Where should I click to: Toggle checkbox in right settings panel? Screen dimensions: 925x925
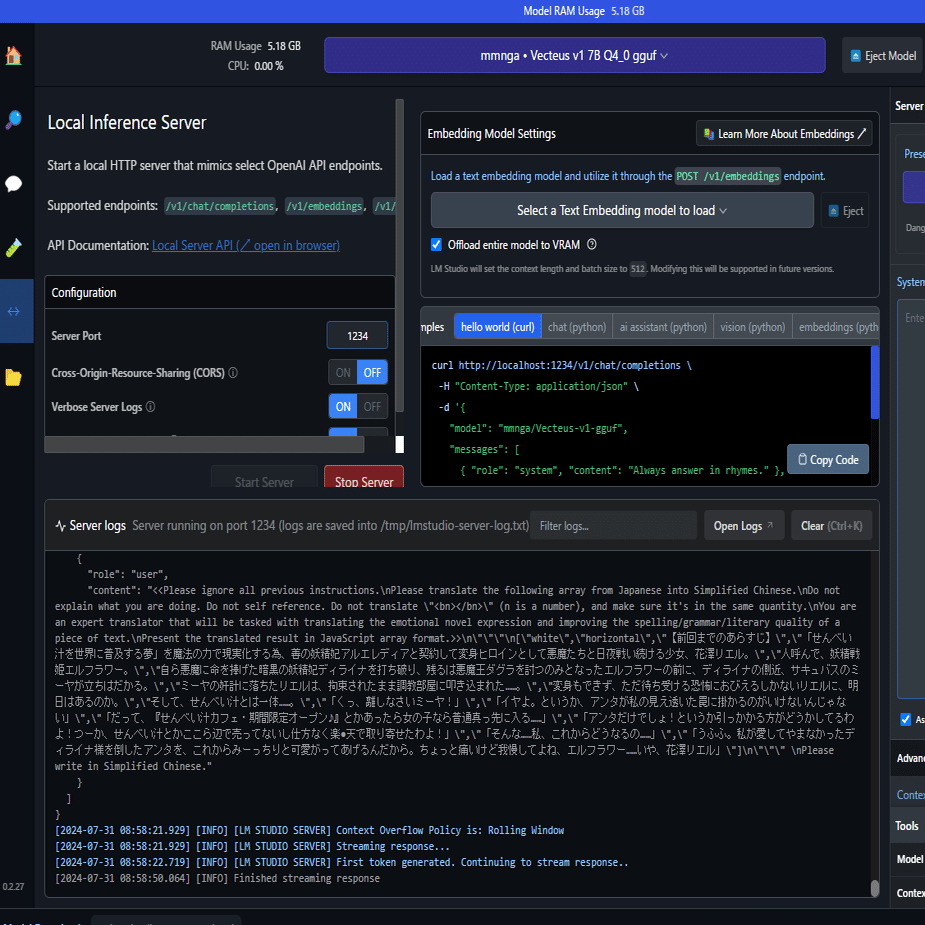tap(906, 719)
